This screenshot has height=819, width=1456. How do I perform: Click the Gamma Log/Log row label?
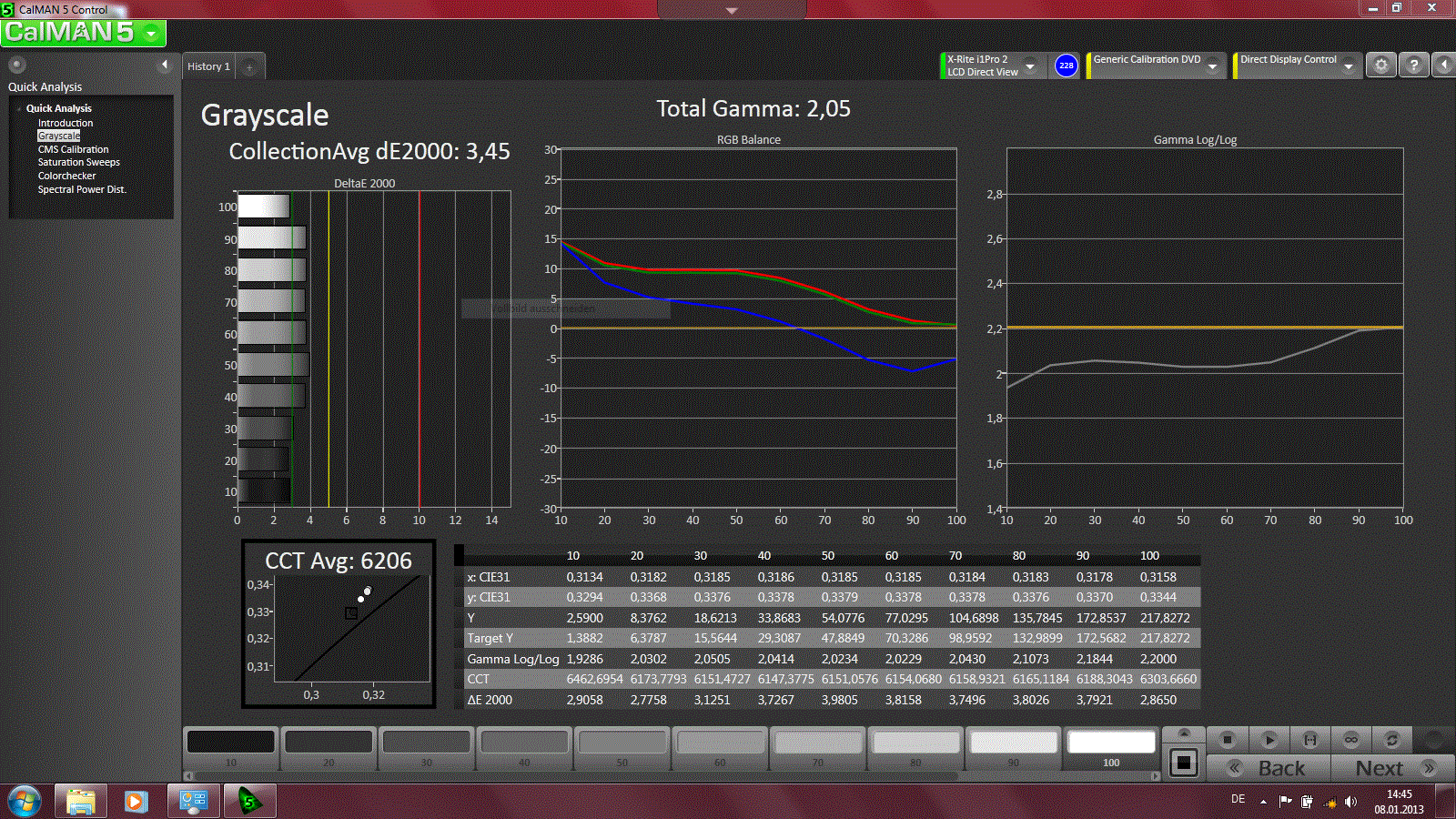[x=513, y=659]
